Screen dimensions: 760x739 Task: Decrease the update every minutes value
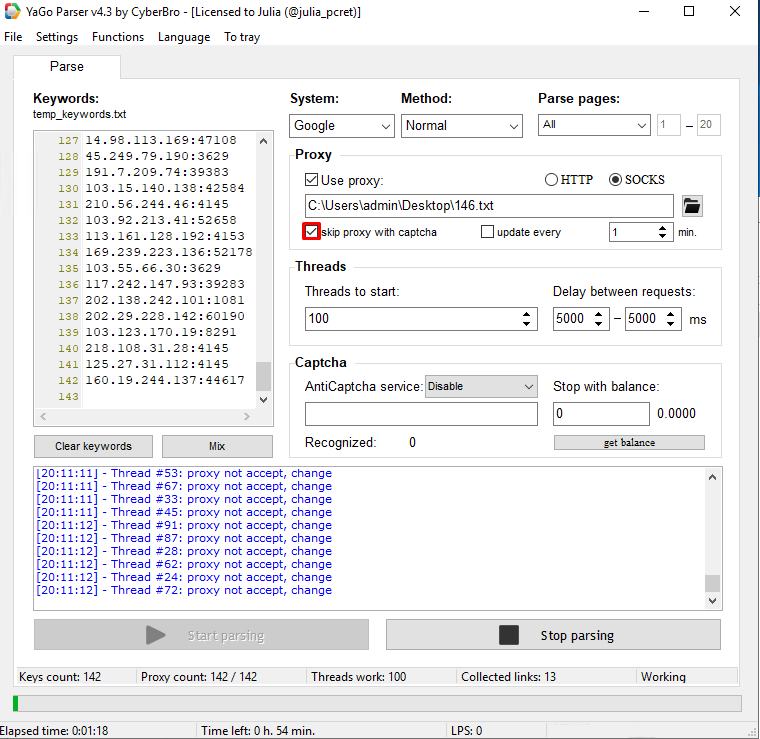[662, 236]
